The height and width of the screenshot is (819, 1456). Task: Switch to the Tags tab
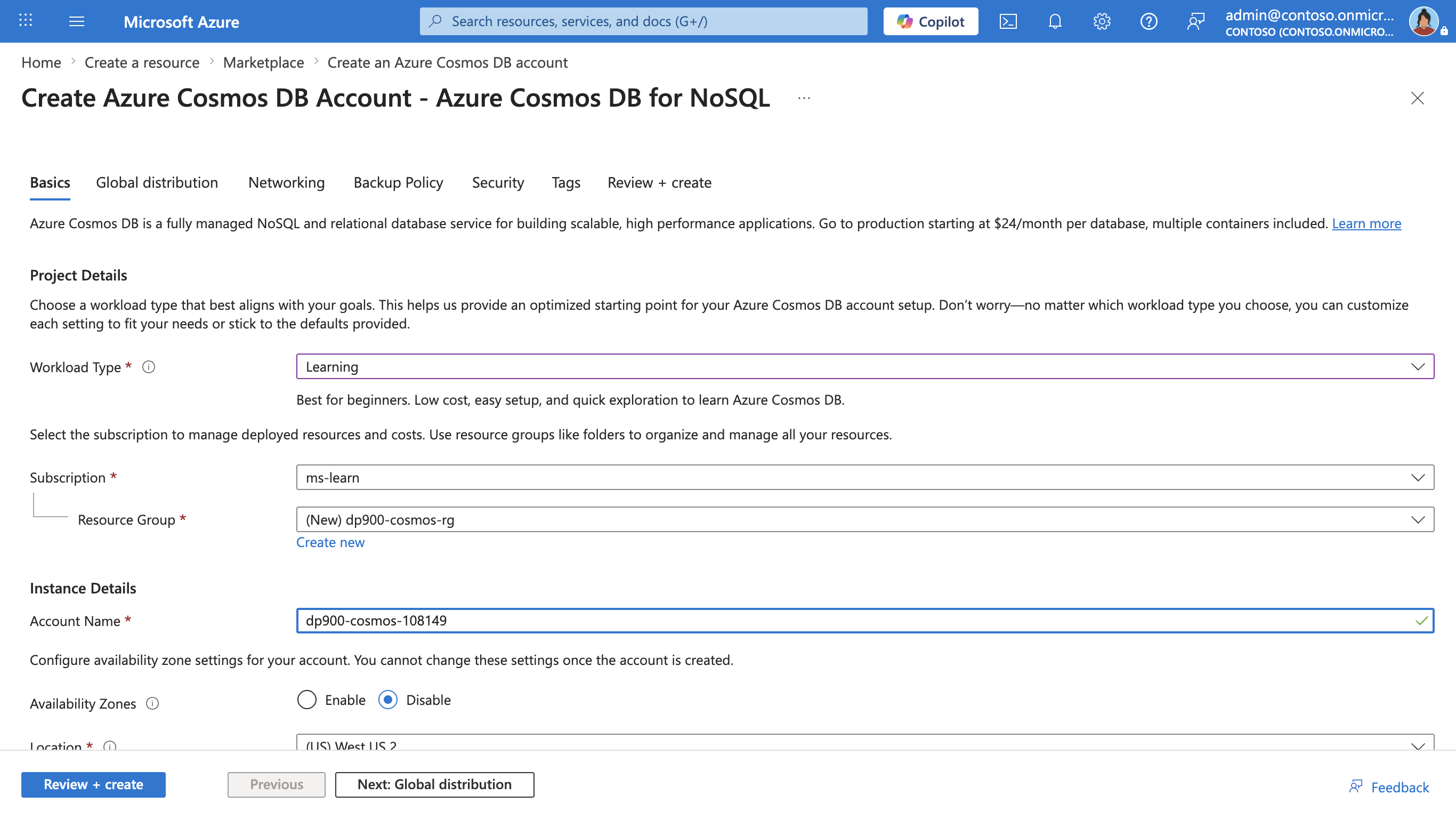[x=566, y=183]
